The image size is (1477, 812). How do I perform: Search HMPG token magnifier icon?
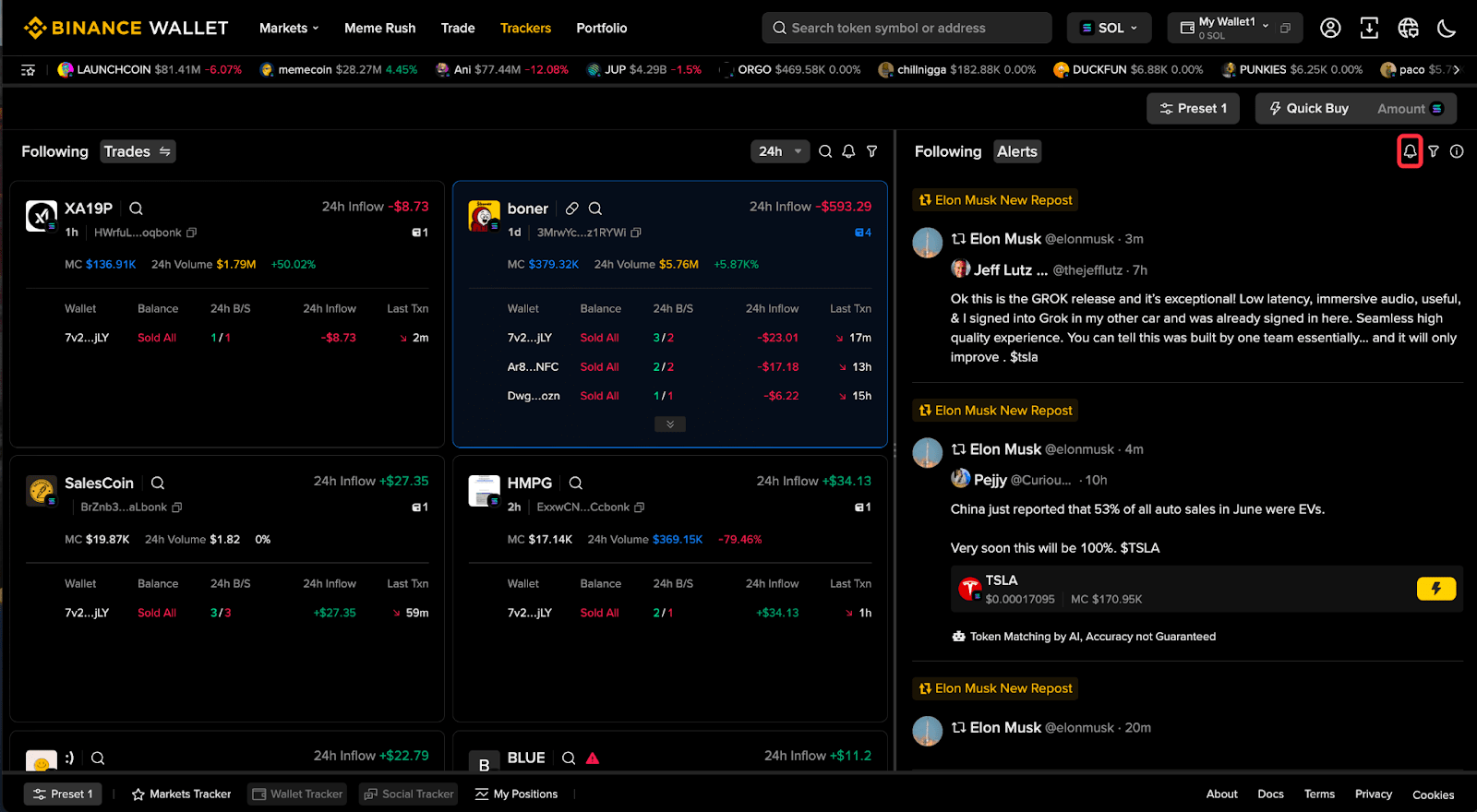(x=576, y=483)
